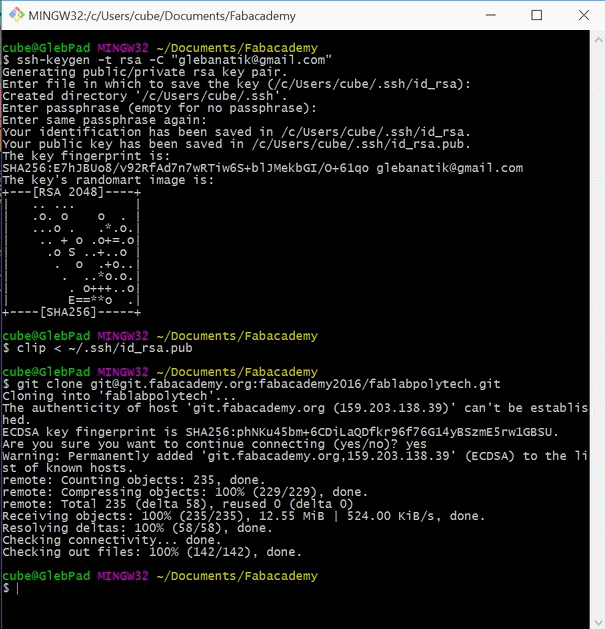
Task: Maximize the MINGW32 terminal window
Action: click(536, 15)
